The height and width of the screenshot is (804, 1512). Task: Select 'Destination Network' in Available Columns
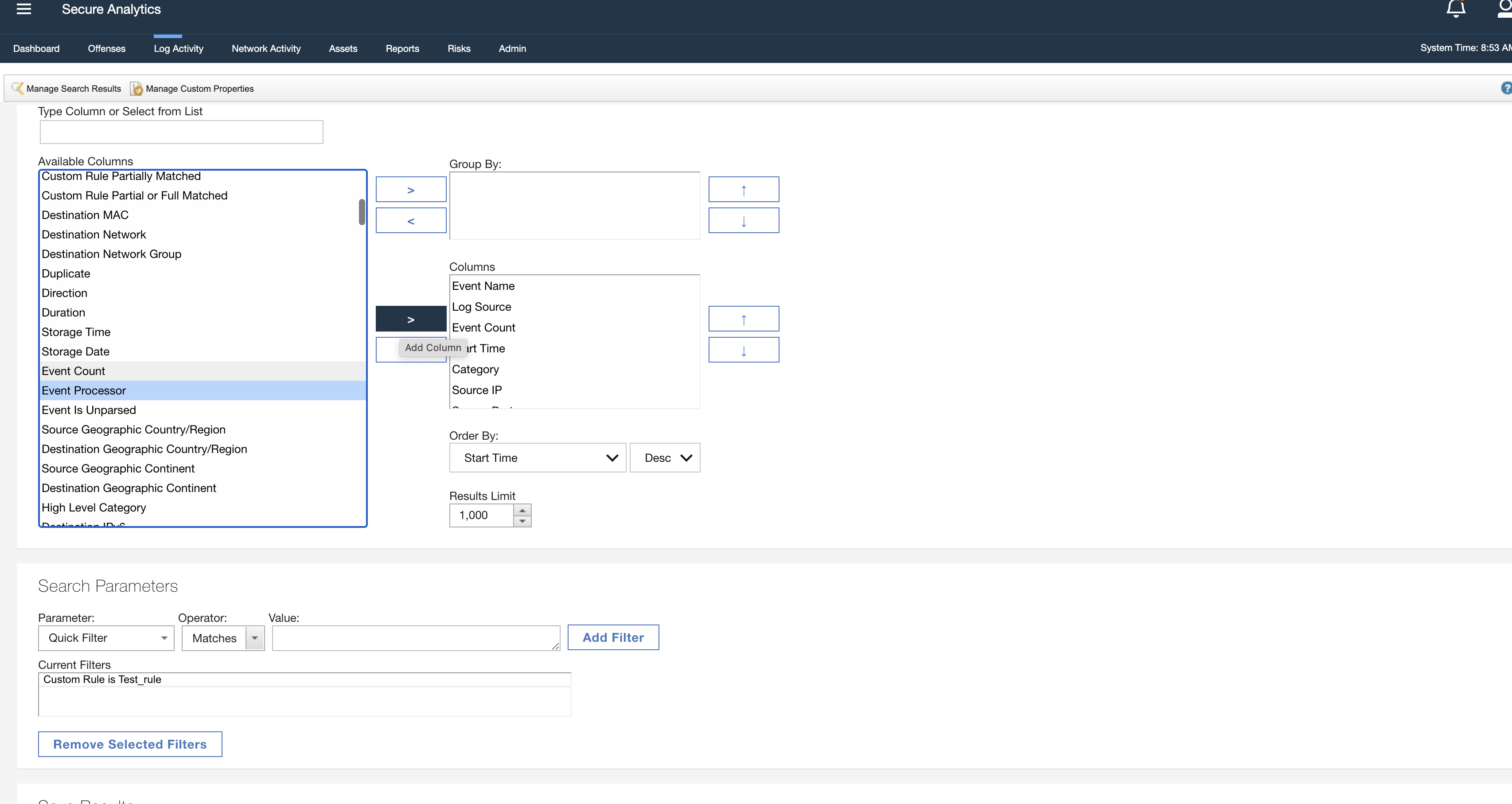tap(203, 235)
